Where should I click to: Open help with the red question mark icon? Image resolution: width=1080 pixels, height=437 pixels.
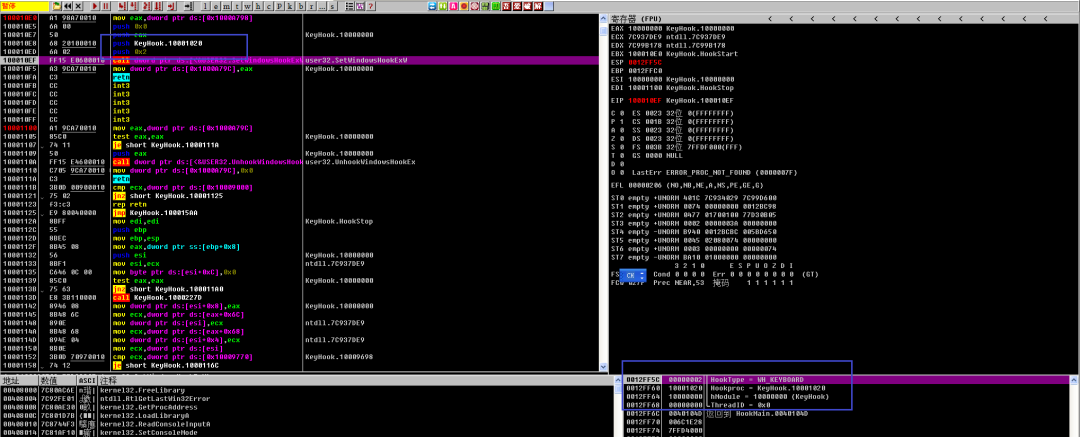click(371, 6)
